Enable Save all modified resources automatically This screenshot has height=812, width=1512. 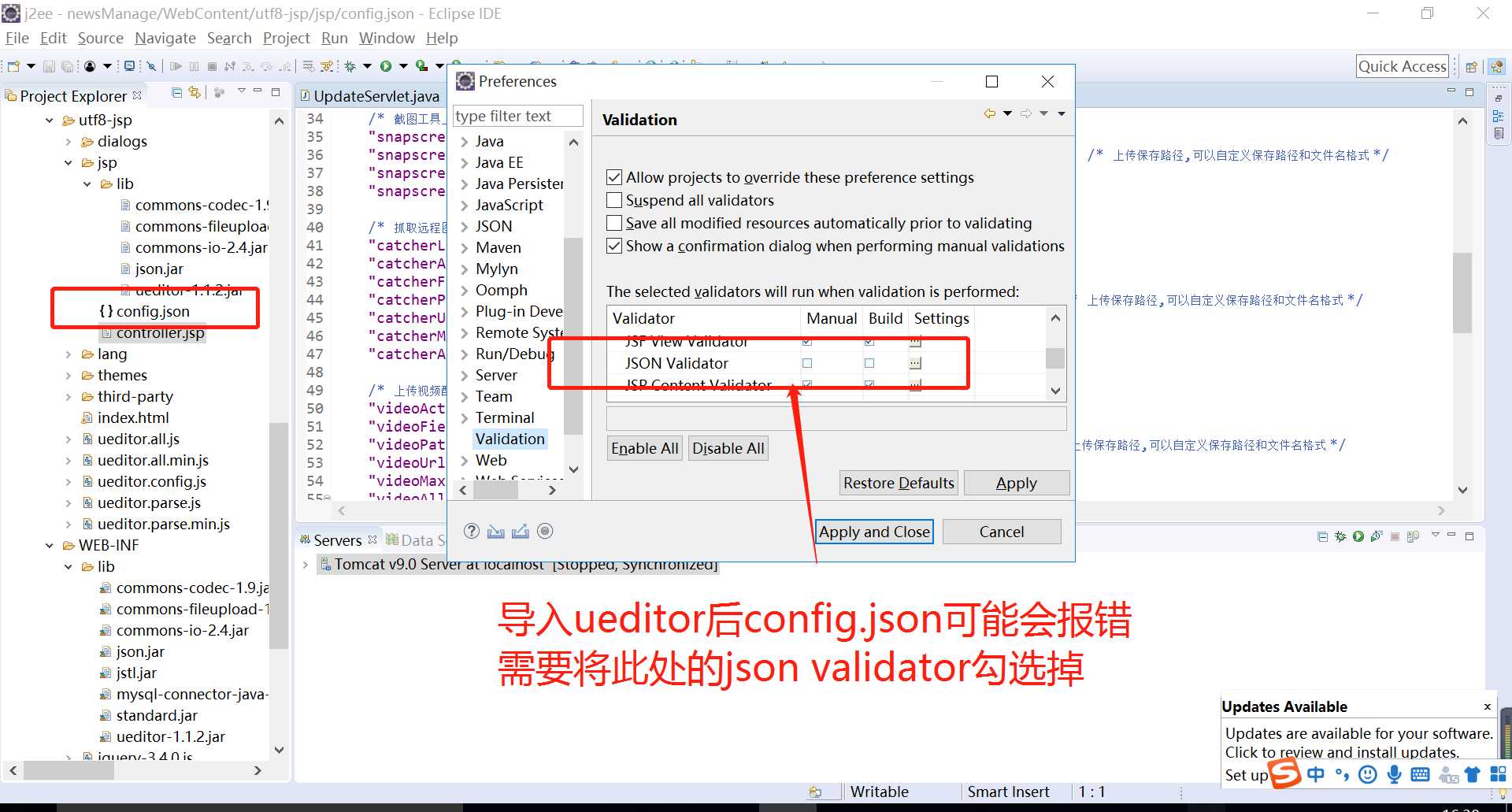pos(614,223)
